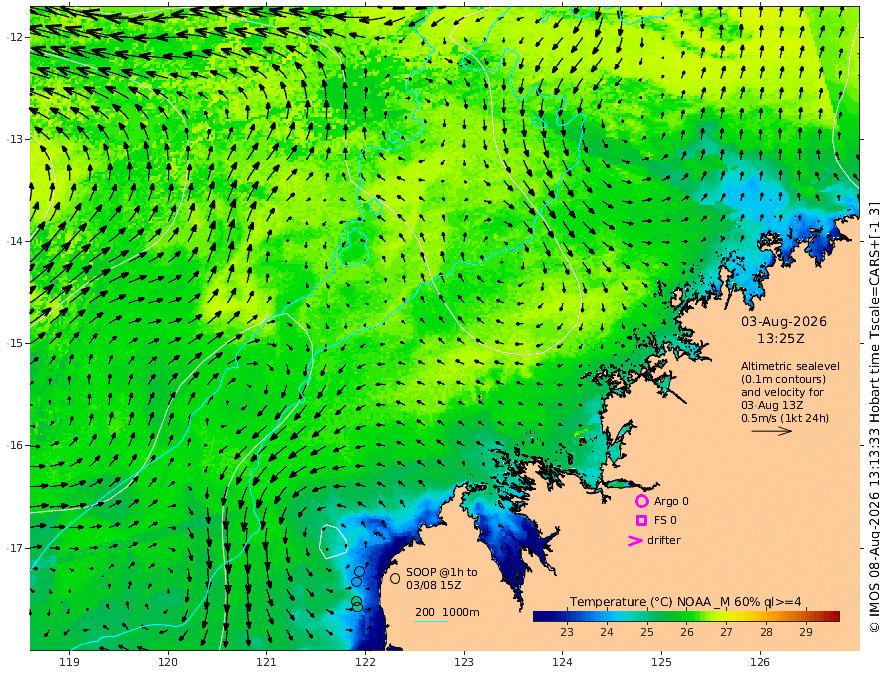Click the cyan closed isobath loop near 14S

(353, 247)
